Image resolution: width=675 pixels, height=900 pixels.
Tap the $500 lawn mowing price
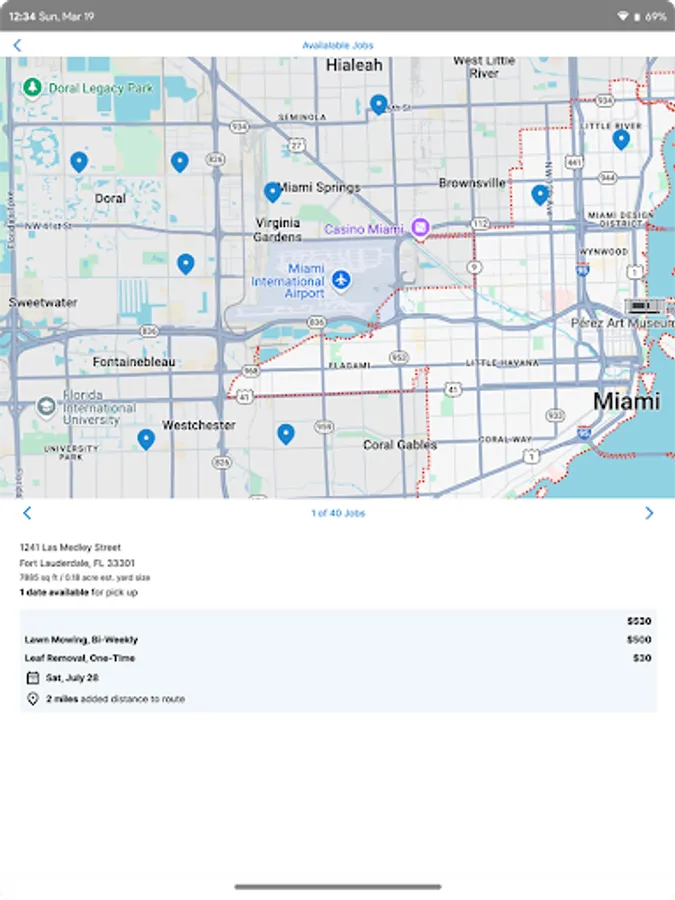coord(639,639)
